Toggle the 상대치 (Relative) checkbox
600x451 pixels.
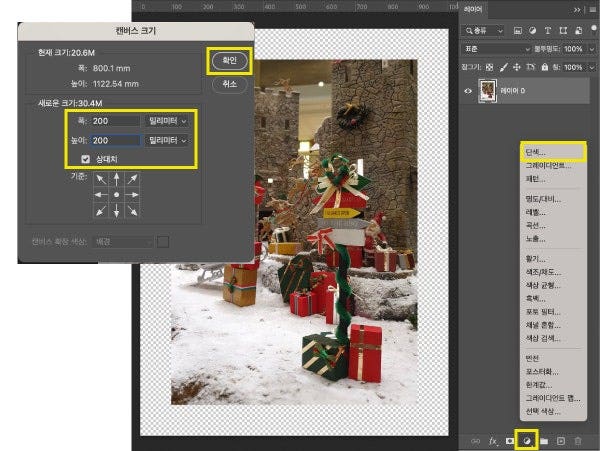tap(85, 159)
